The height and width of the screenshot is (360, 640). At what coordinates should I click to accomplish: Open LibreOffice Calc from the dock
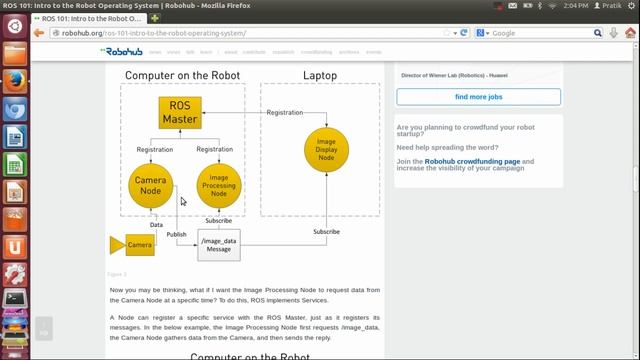(15, 164)
